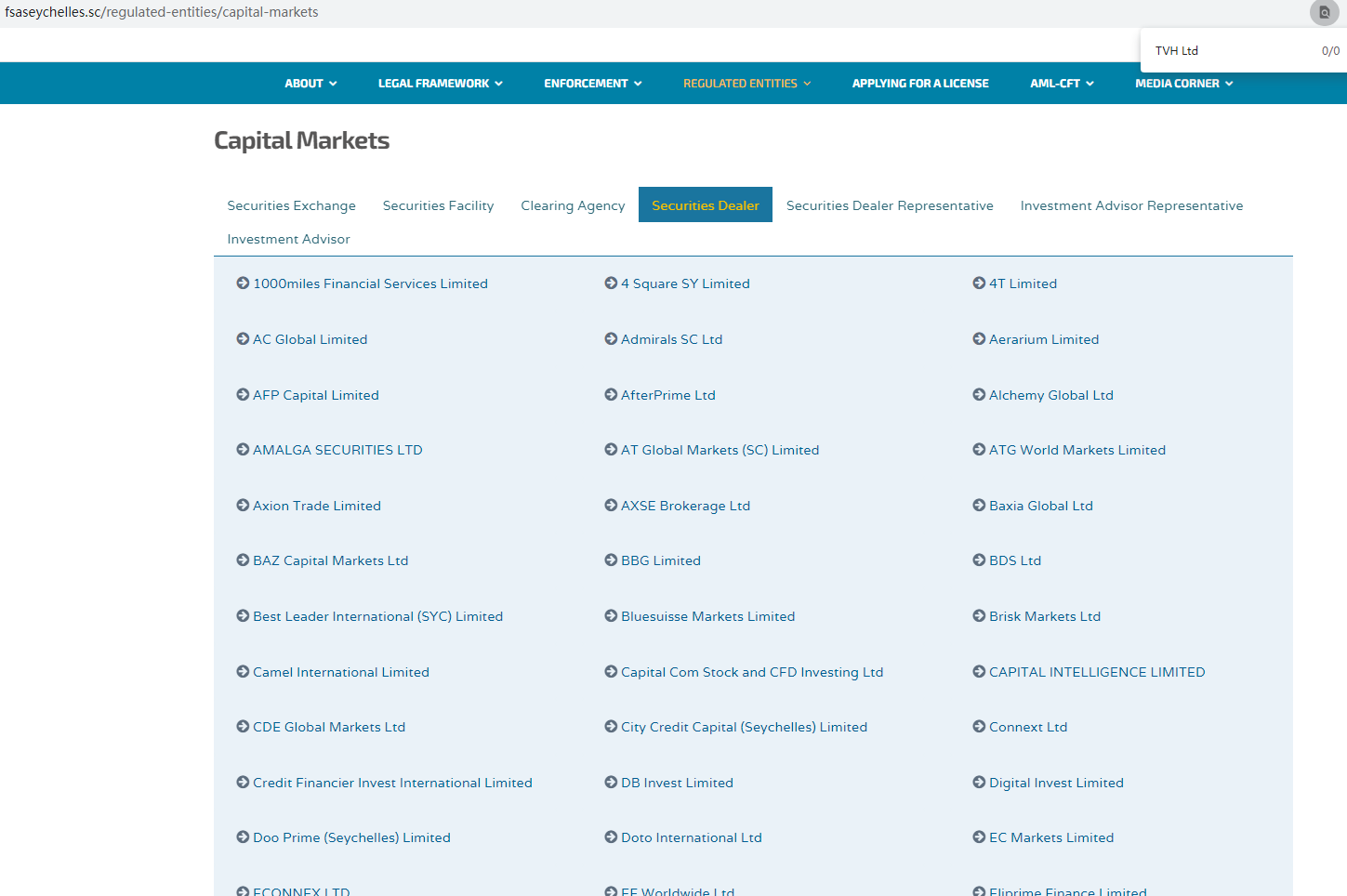Image resolution: width=1347 pixels, height=896 pixels.
Task: Click the Capital Markets page heading
Action: [x=301, y=140]
